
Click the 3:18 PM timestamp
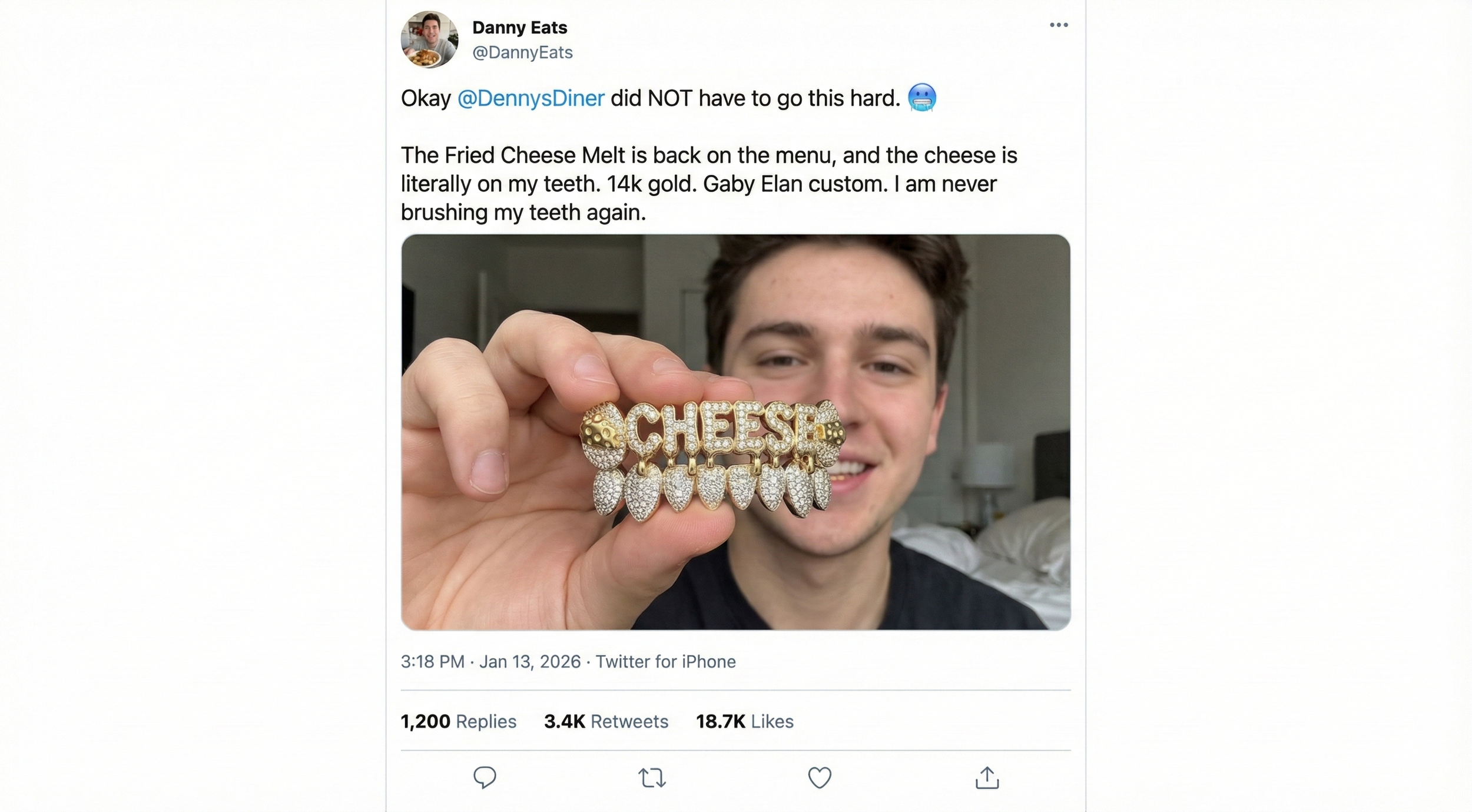pos(432,662)
